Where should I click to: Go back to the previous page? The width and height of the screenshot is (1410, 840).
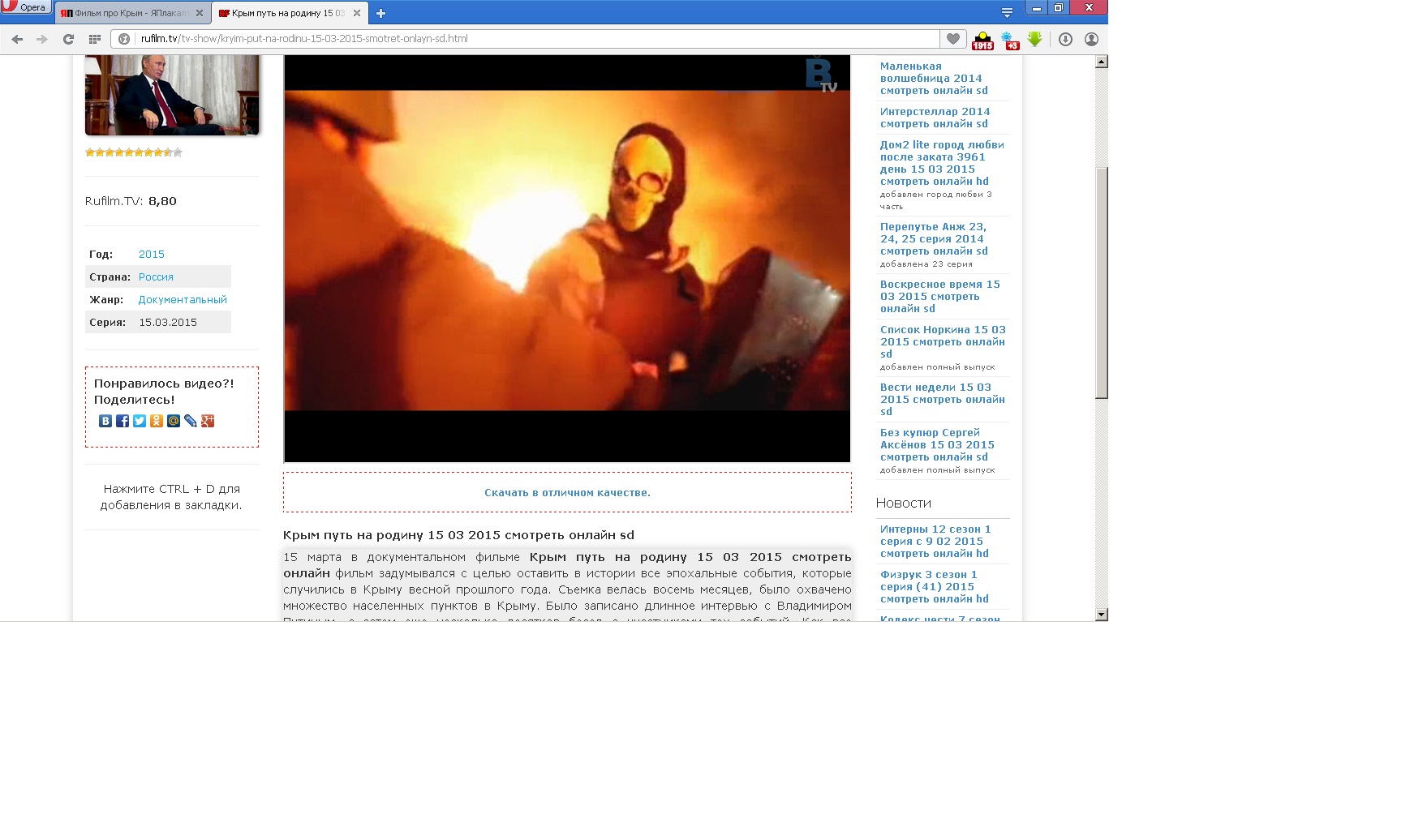pos(17,39)
